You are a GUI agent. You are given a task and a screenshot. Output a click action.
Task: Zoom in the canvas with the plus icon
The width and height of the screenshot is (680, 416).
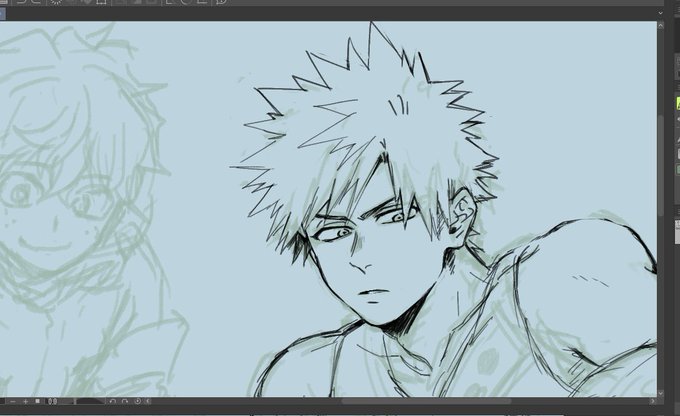coord(25,402)
